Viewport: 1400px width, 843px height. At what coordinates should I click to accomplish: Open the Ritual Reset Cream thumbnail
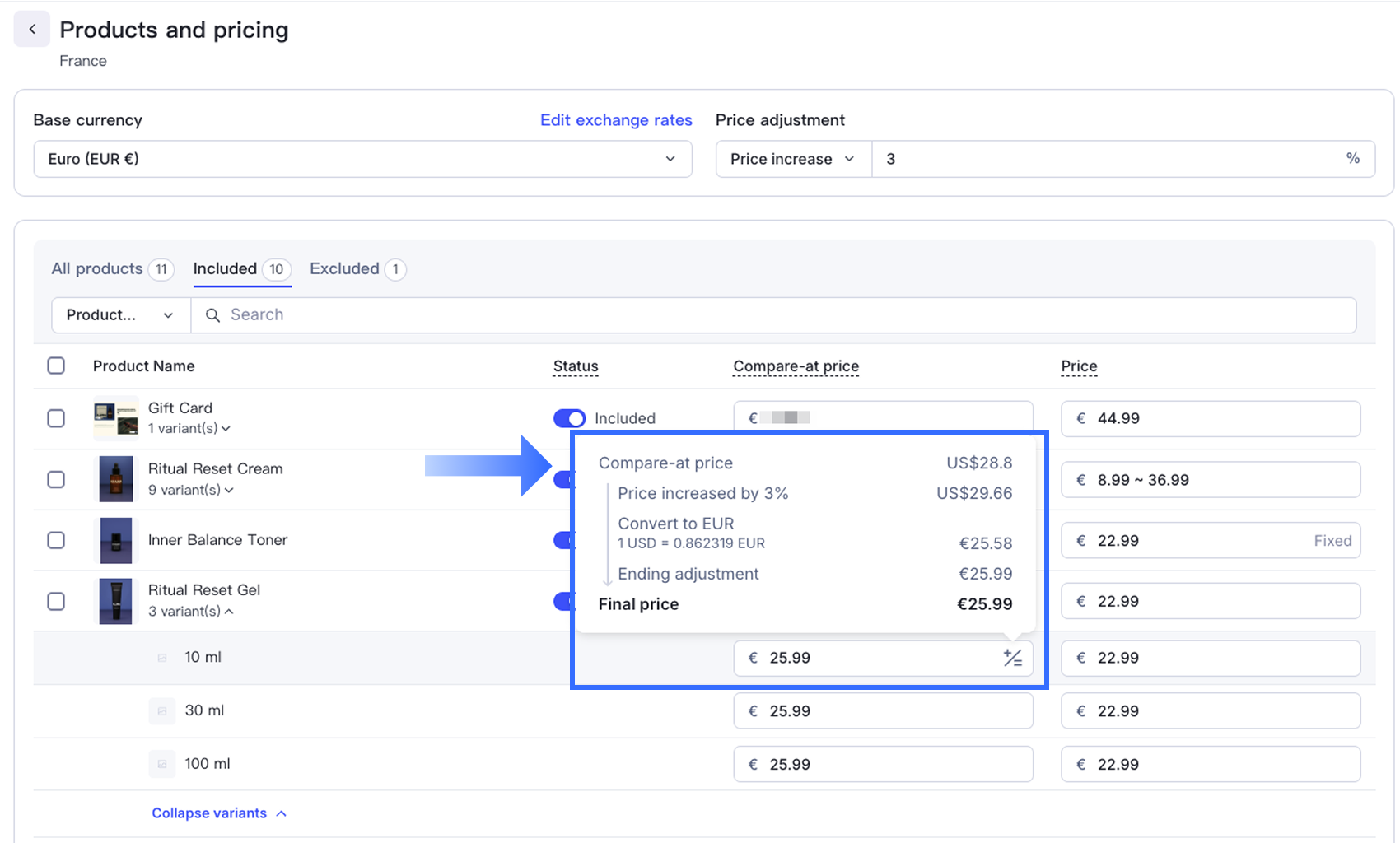click(x=116, y=479)
